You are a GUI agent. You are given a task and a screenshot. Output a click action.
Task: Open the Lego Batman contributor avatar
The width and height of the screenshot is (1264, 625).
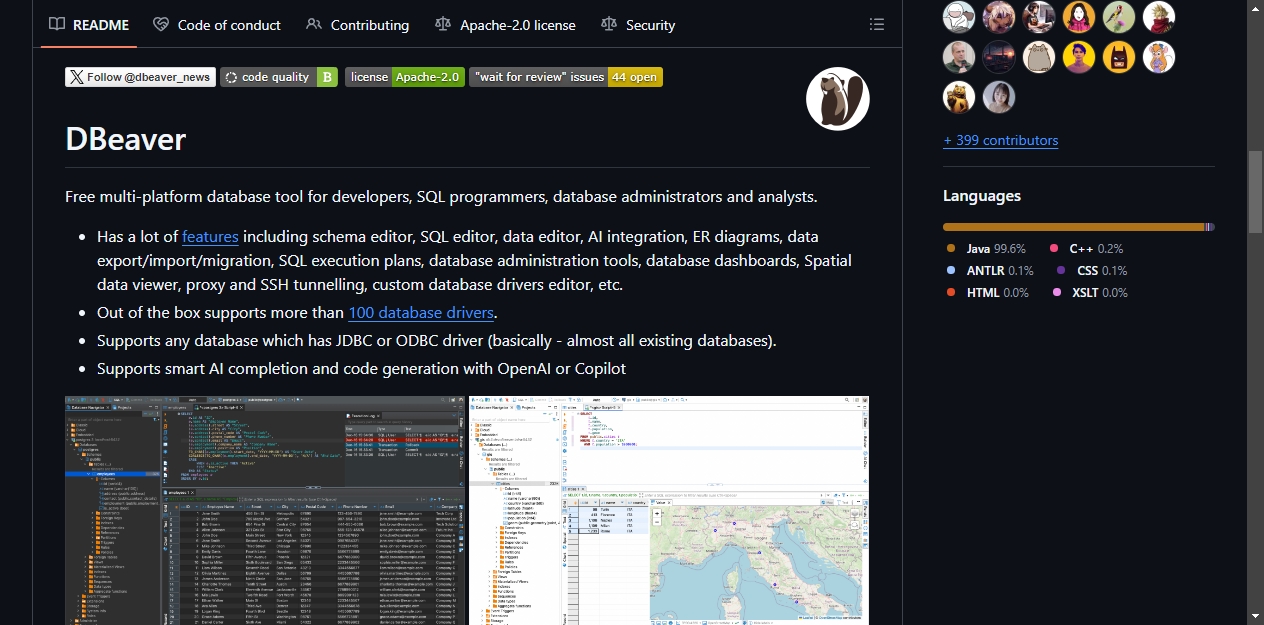point(1119,57)
